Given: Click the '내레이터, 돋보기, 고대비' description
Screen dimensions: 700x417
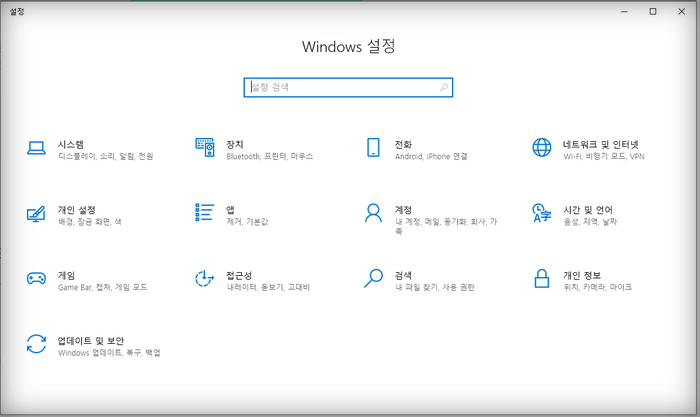Looking at the screenshot, I should click(268, 287).
